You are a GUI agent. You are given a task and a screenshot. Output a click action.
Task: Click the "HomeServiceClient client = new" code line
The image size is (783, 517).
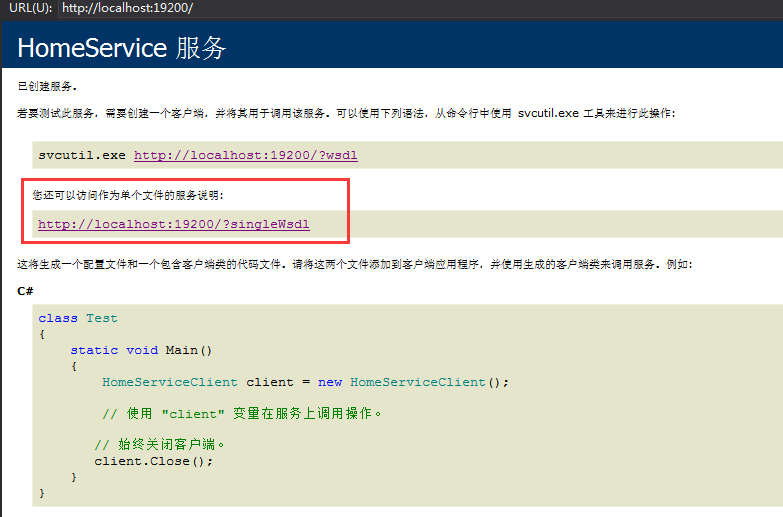306,382
